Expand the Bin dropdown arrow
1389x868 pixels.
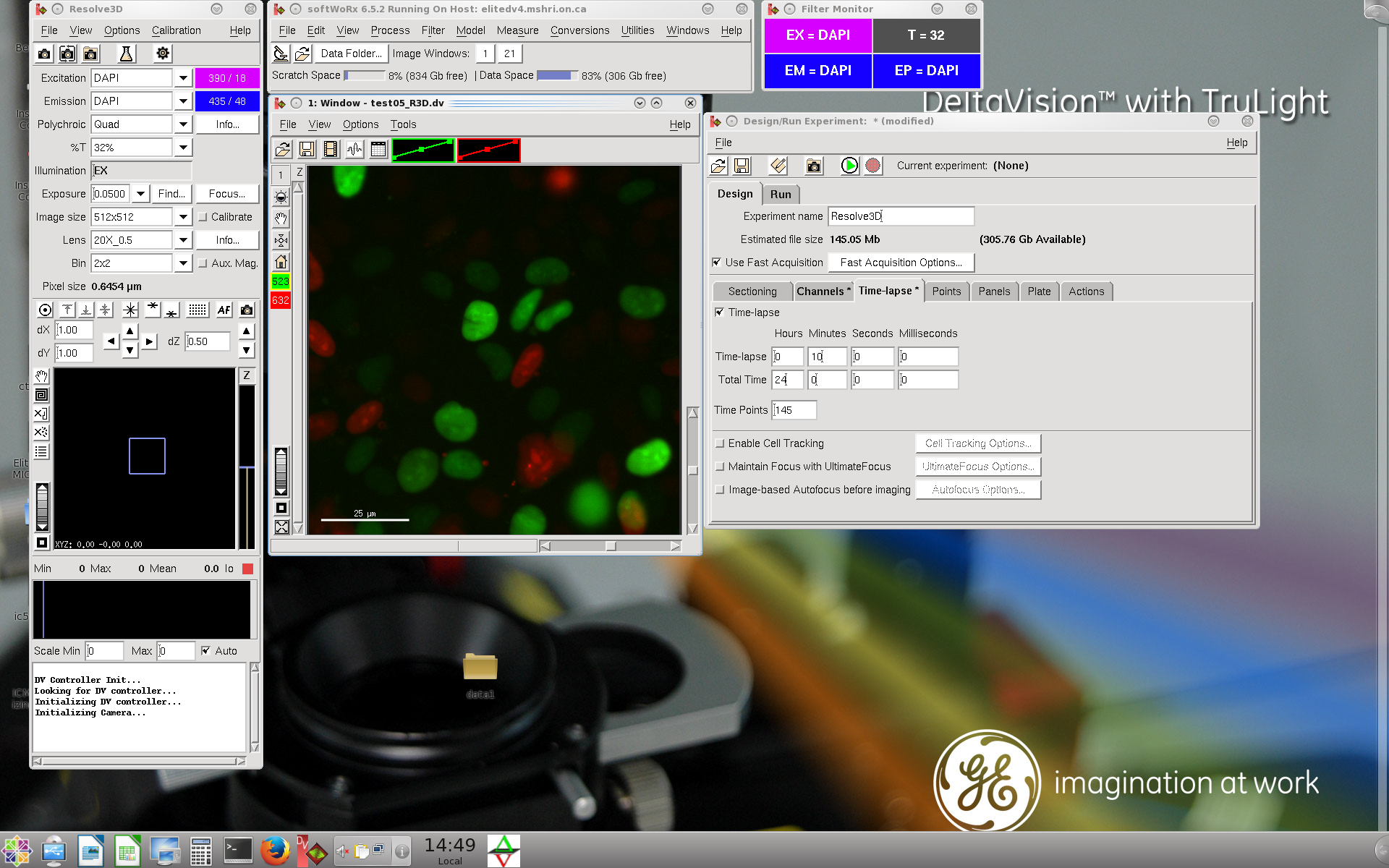[183, 263]
